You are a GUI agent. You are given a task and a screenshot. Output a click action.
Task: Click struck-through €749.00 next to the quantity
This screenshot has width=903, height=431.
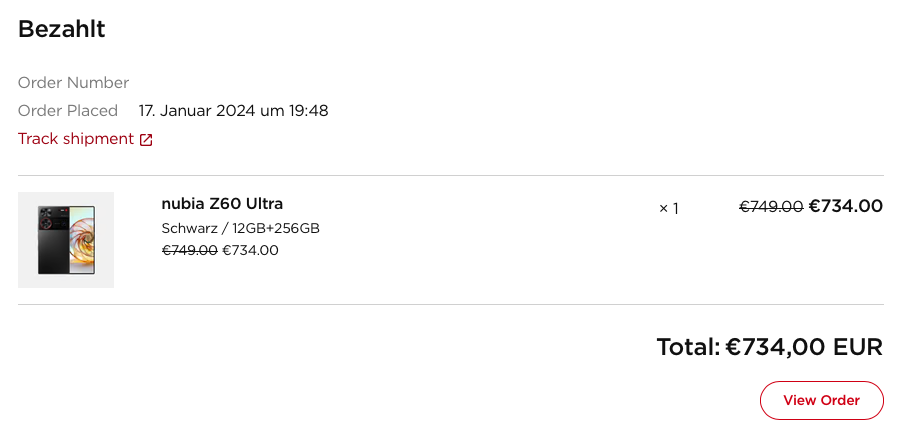click(771, 207)
